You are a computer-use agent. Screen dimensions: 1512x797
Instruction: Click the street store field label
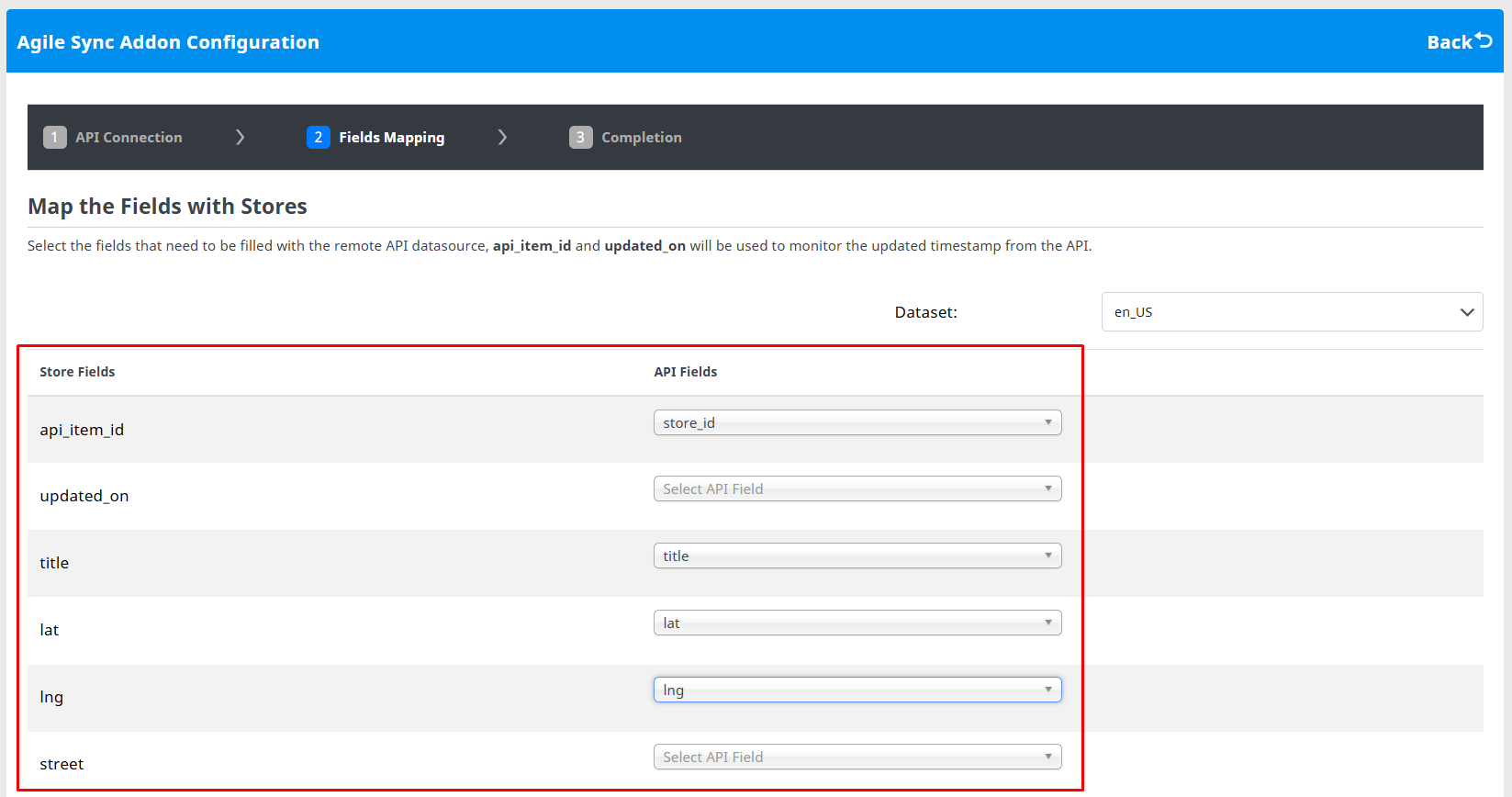point(62,764)
